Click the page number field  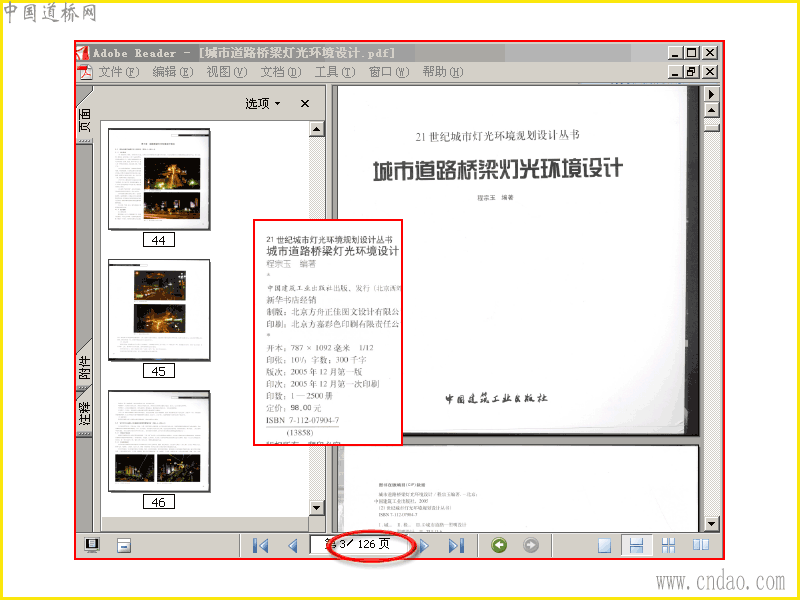[x=359, y=544]
